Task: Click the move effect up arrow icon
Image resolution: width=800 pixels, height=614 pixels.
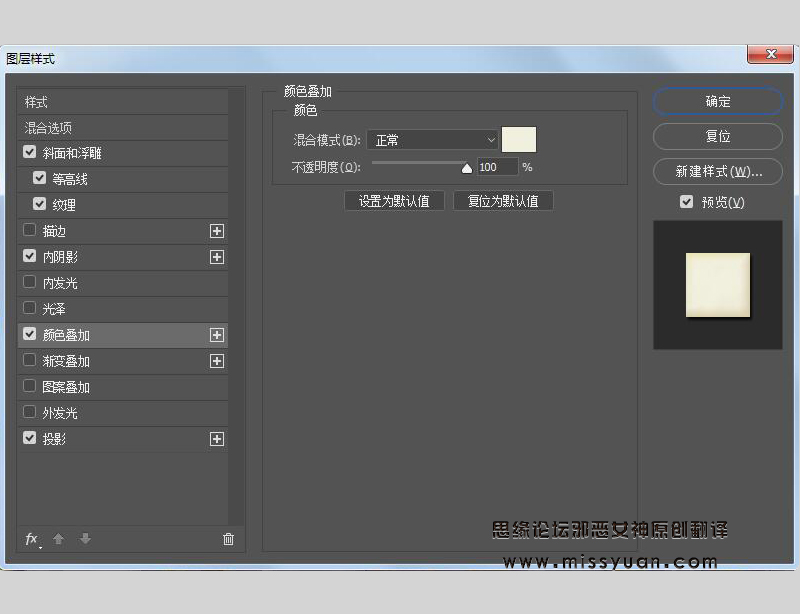Action: point(58,539)
